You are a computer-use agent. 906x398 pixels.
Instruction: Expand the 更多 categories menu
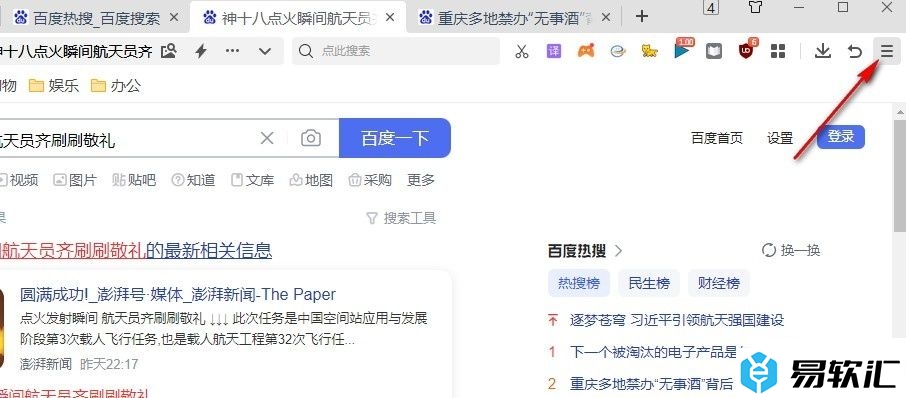pyautogui.click(x=421, y=180)
